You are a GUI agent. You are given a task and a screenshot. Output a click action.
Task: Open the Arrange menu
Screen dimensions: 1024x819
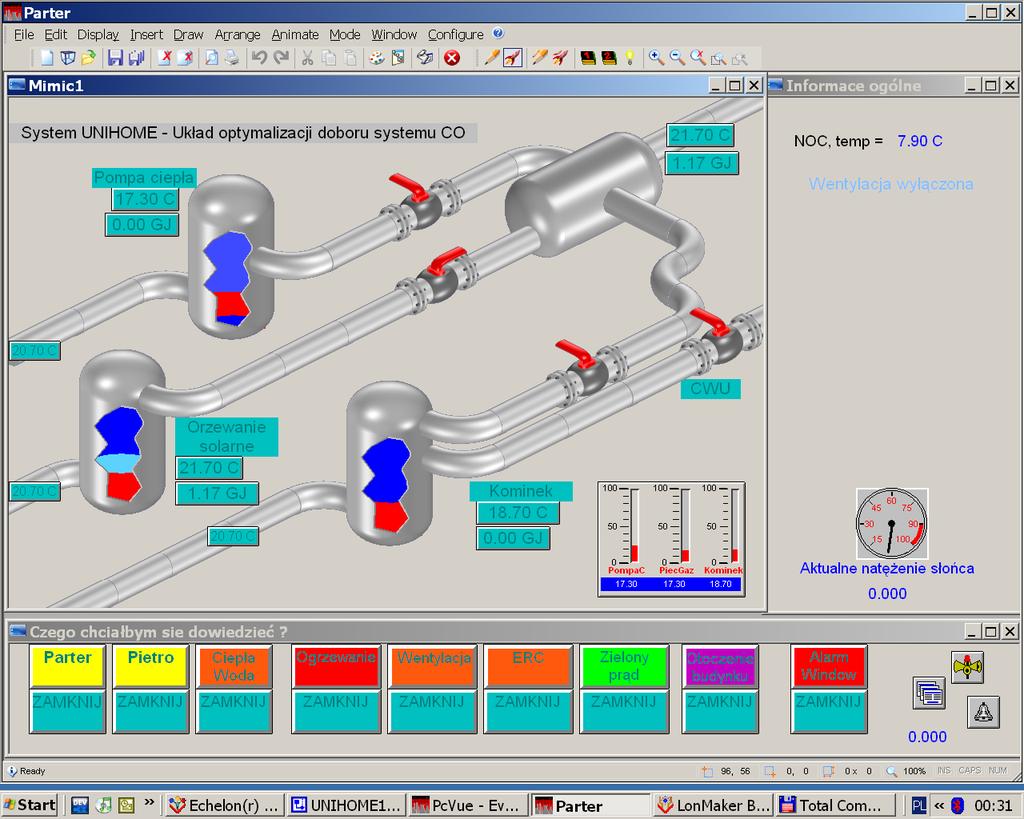tap(238, 35)
